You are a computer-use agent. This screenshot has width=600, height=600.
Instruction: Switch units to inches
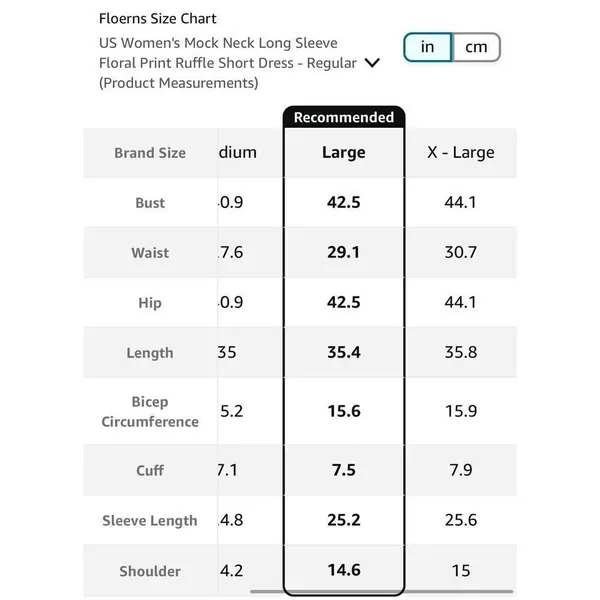click(x=428, y=47)
